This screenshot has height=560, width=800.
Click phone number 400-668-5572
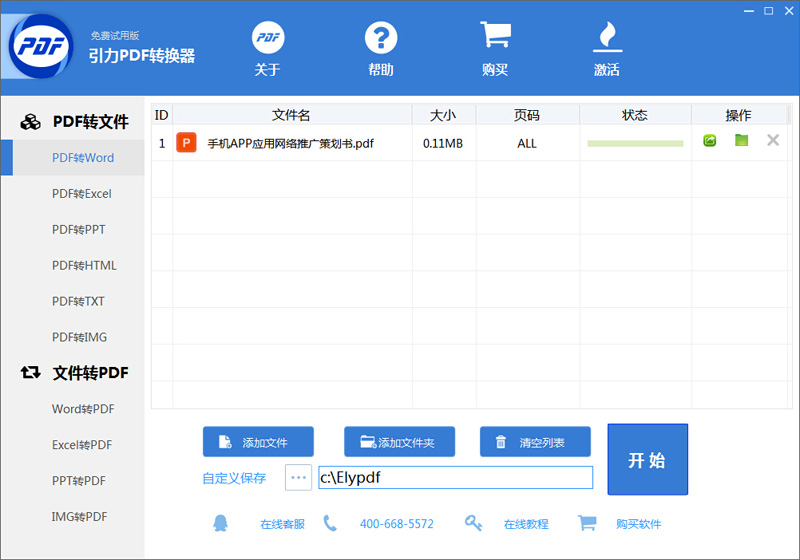(397, 524)
